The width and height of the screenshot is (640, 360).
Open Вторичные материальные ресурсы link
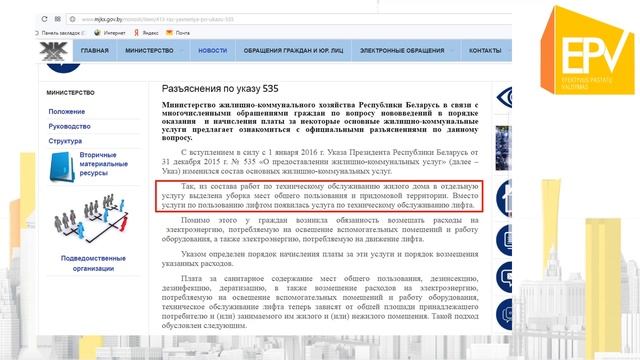tap(104, 164)
